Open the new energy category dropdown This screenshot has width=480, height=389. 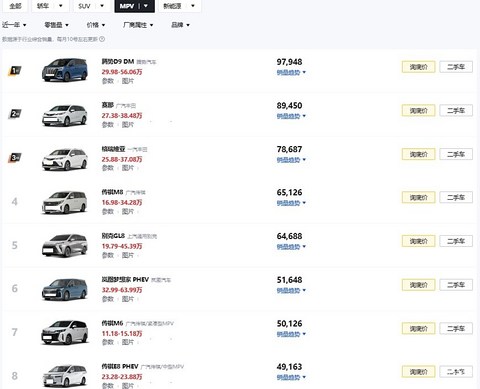(180, 6)
